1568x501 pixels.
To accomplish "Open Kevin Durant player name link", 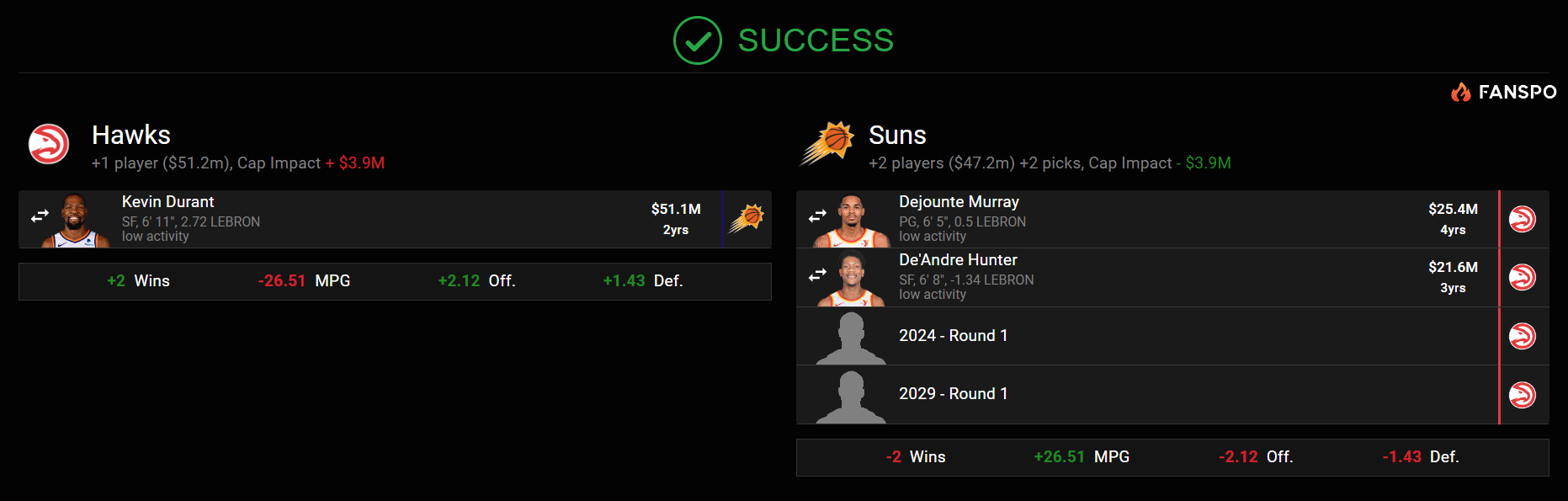I will (x=168, y=202).
